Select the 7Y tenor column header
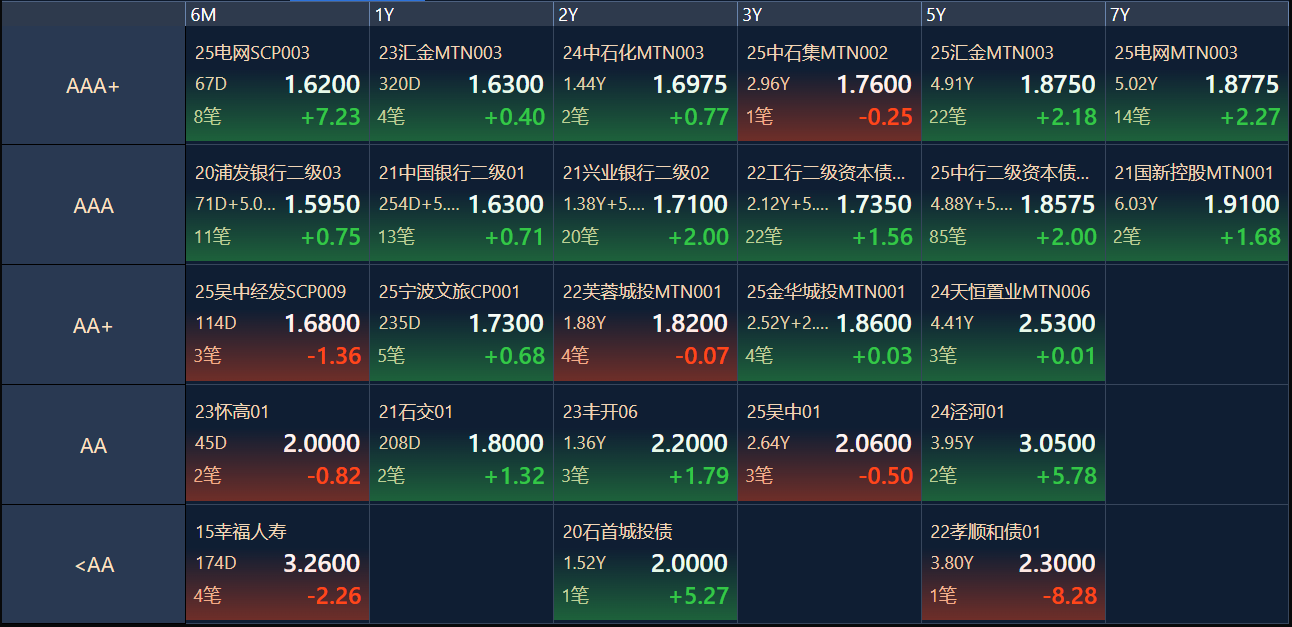 point(1197,14)
